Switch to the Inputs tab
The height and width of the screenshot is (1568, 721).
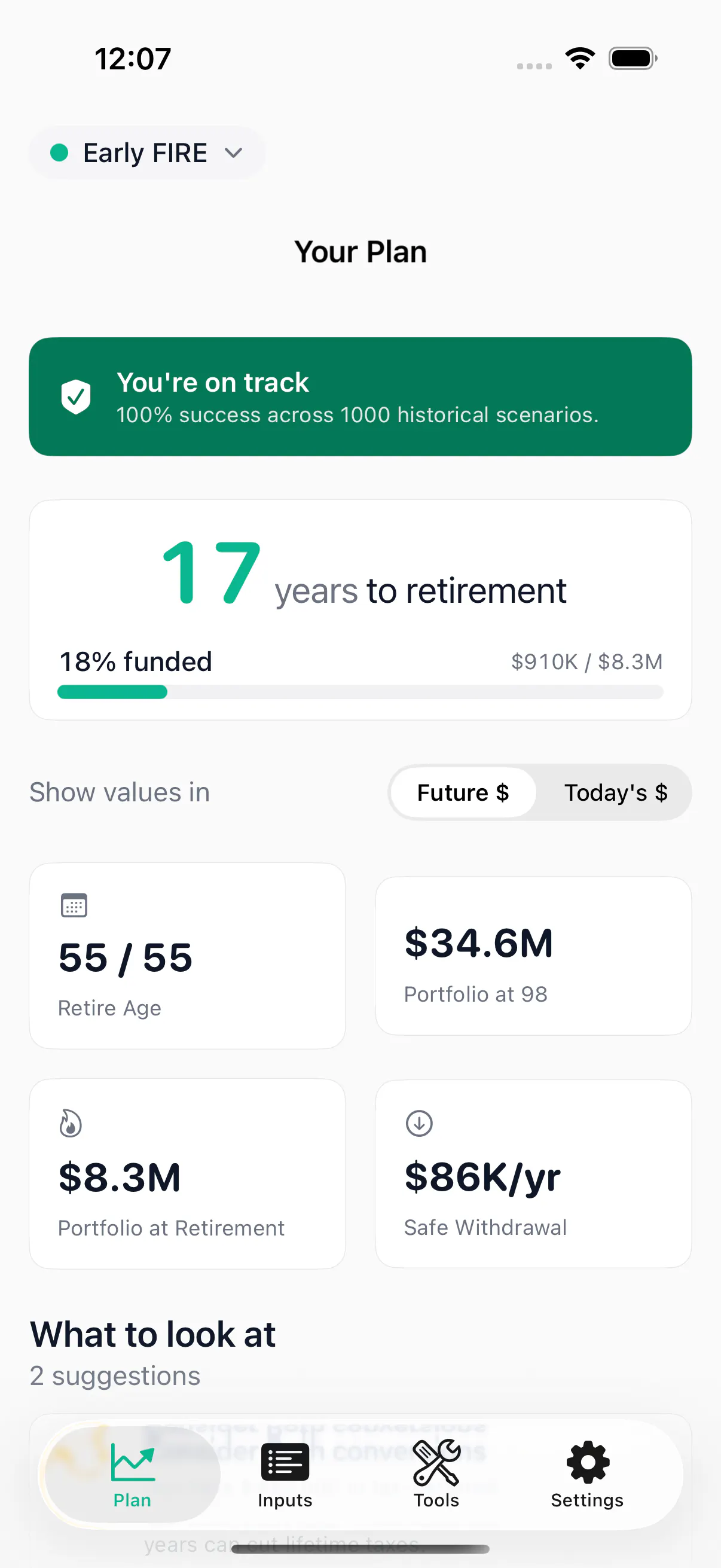tap(285, 1473)
